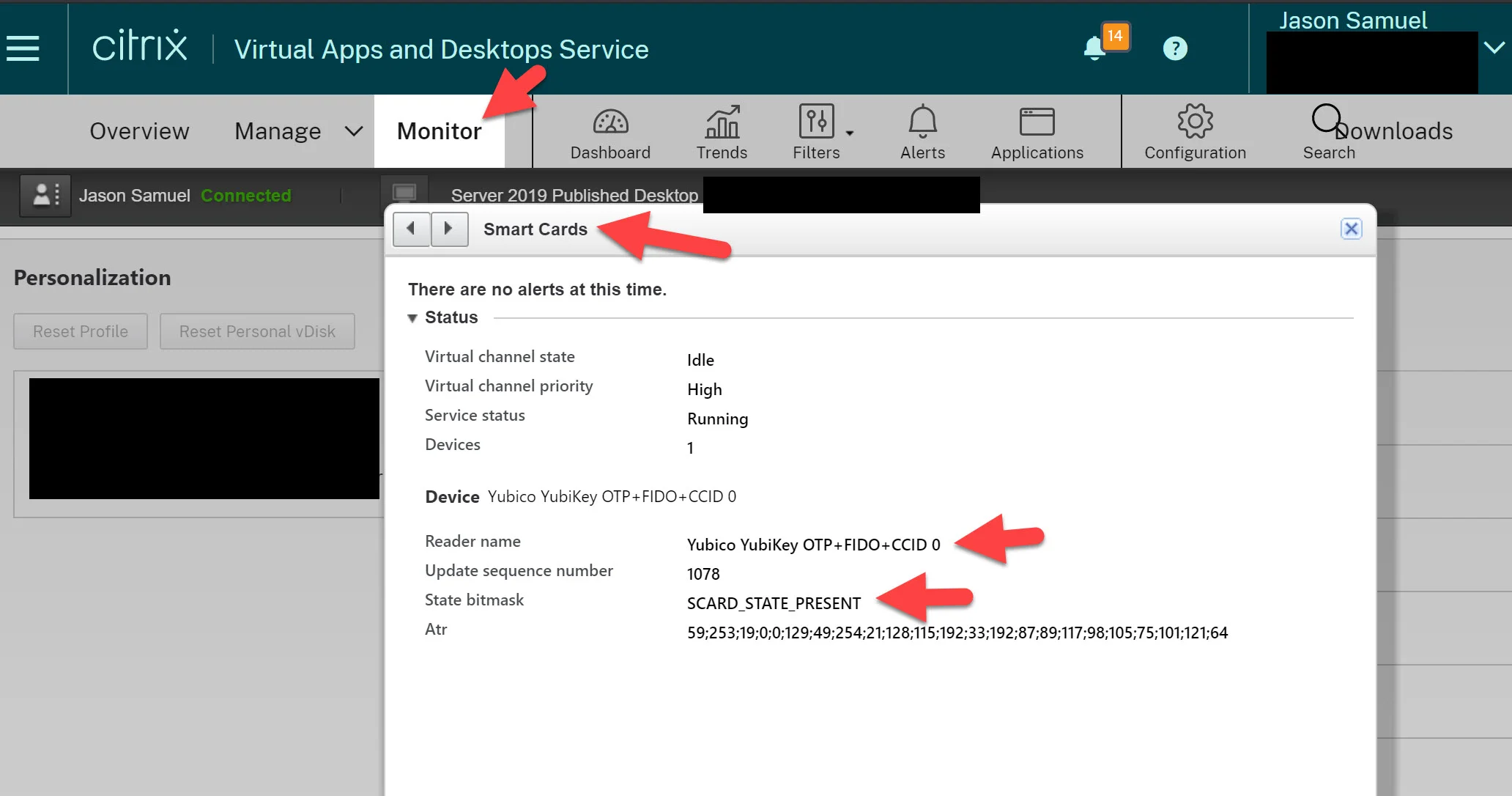Screen dimensions: 1512x796
Task: Go to next panel in Smart Cards dialog
Action: point(449,229)
